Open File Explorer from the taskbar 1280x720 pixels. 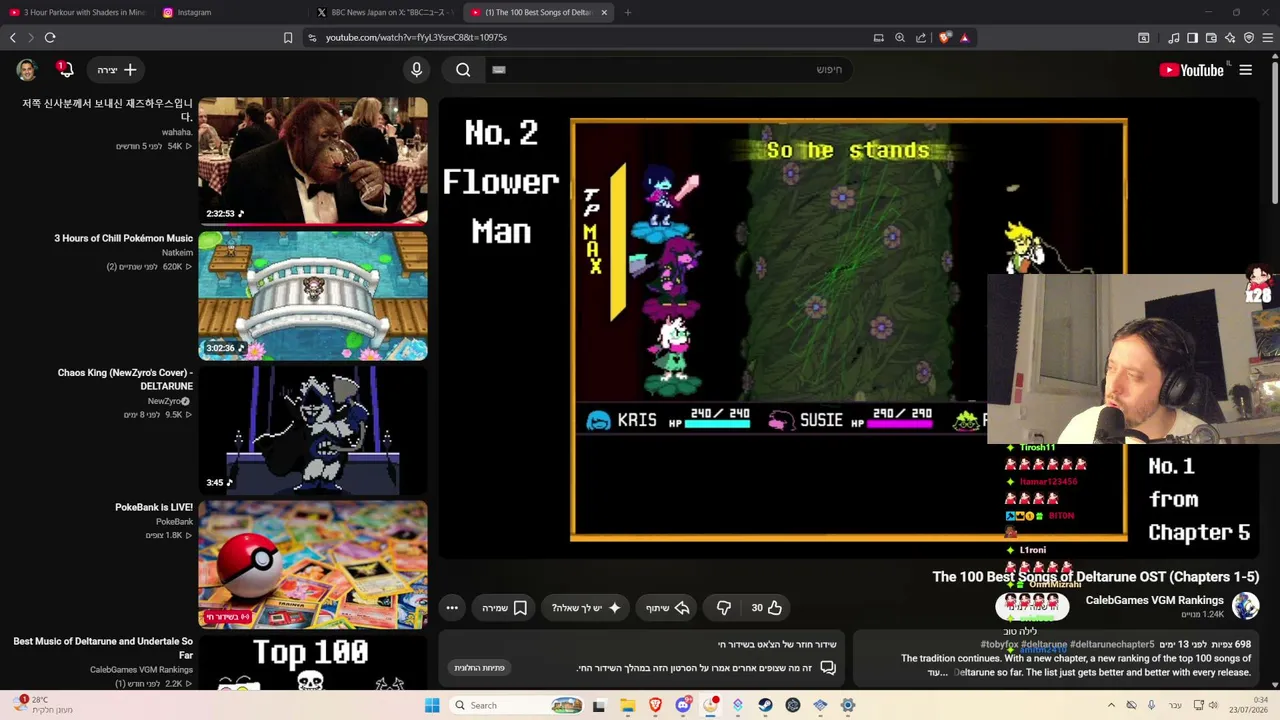tap(628, 705)
